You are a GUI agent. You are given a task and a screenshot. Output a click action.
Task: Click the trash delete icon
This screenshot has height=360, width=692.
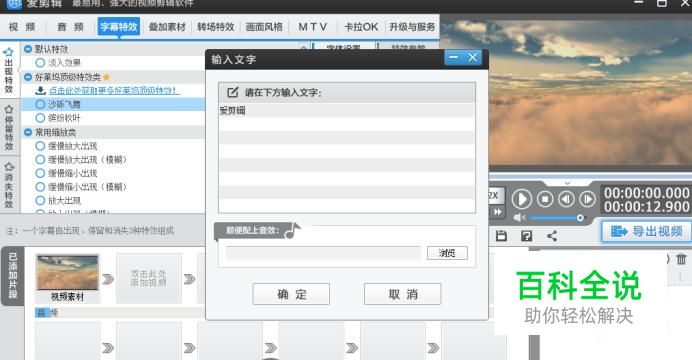[681, 259]
